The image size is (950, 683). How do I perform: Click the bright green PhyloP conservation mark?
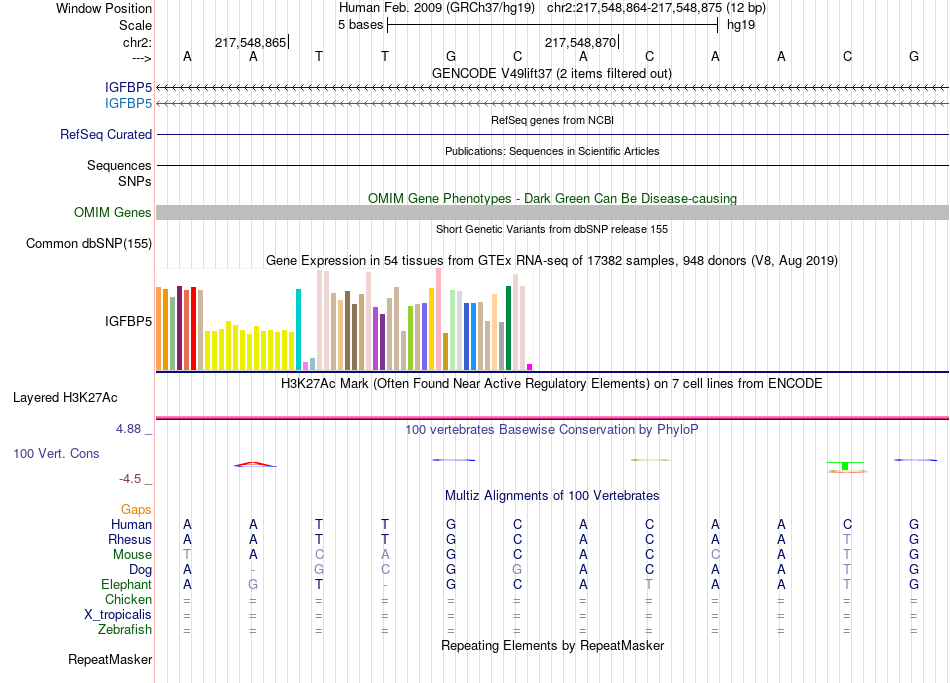(845, 465)
